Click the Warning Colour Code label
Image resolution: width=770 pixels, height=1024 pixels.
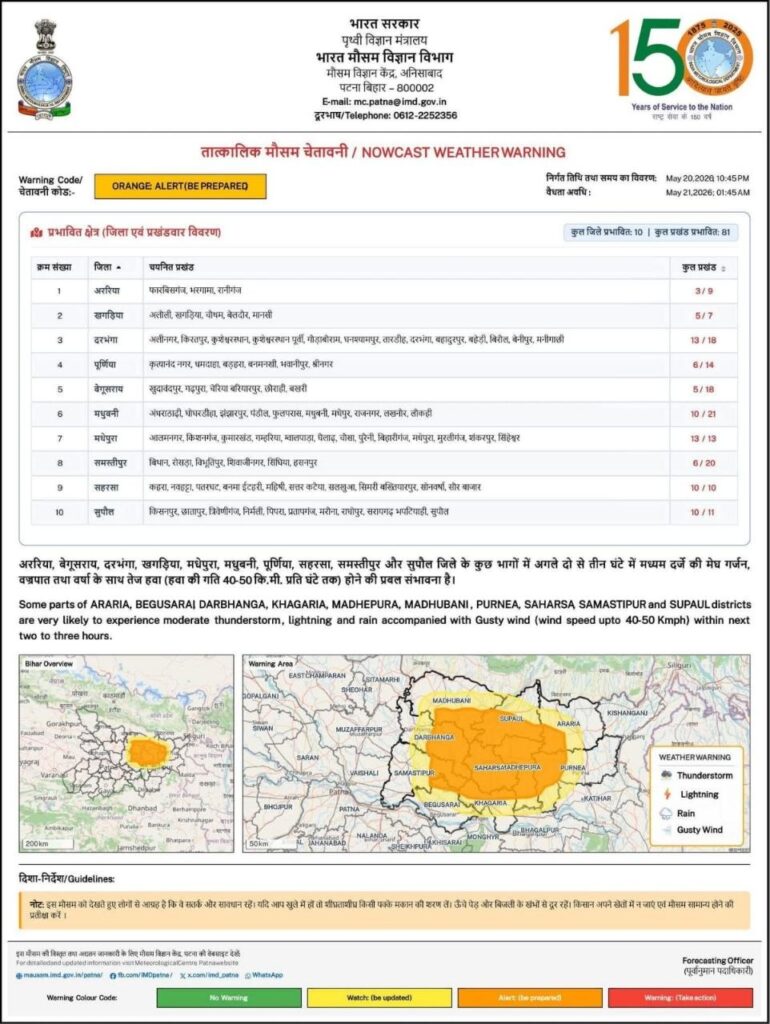tap(82, 998)
